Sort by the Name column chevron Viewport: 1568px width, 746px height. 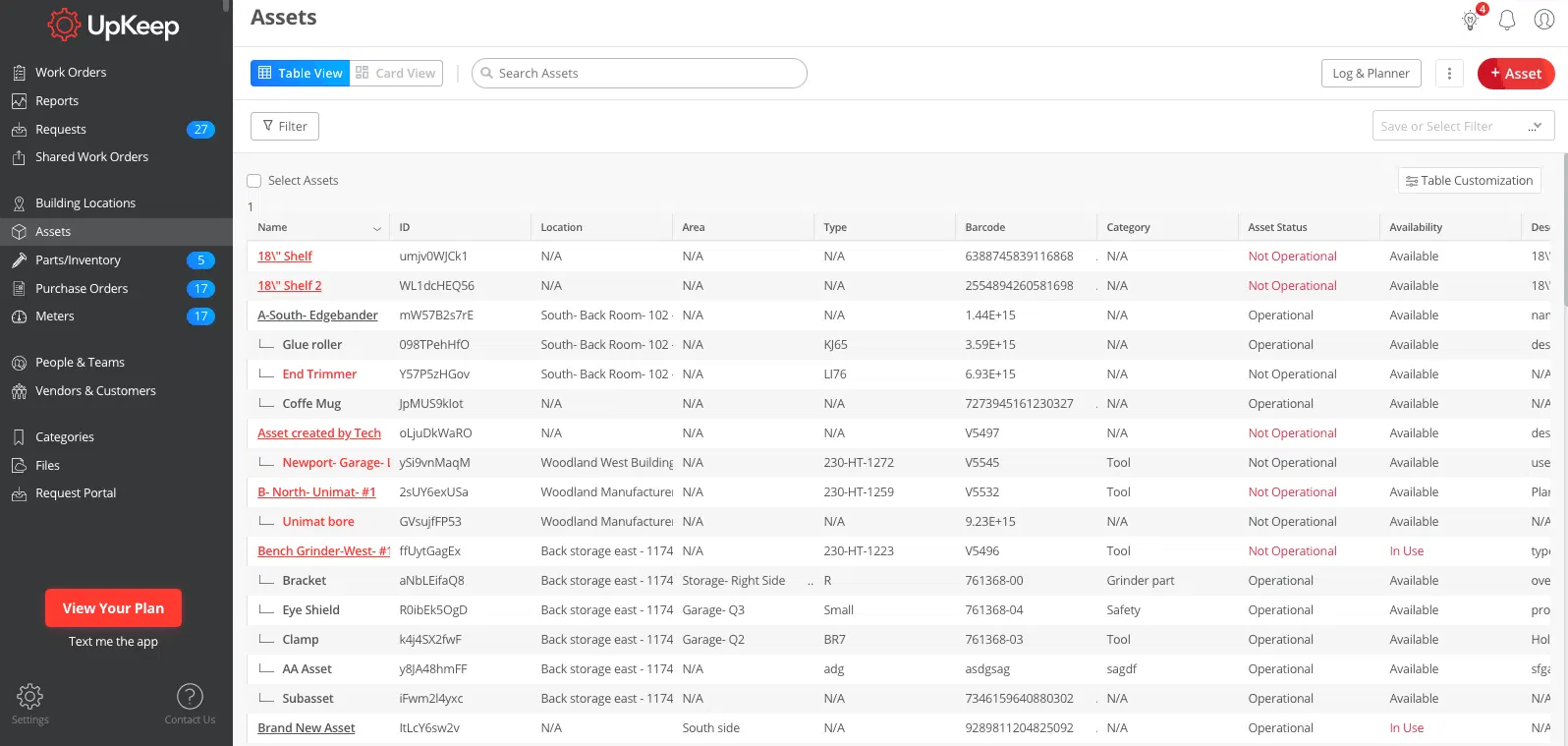click(376, 228)
